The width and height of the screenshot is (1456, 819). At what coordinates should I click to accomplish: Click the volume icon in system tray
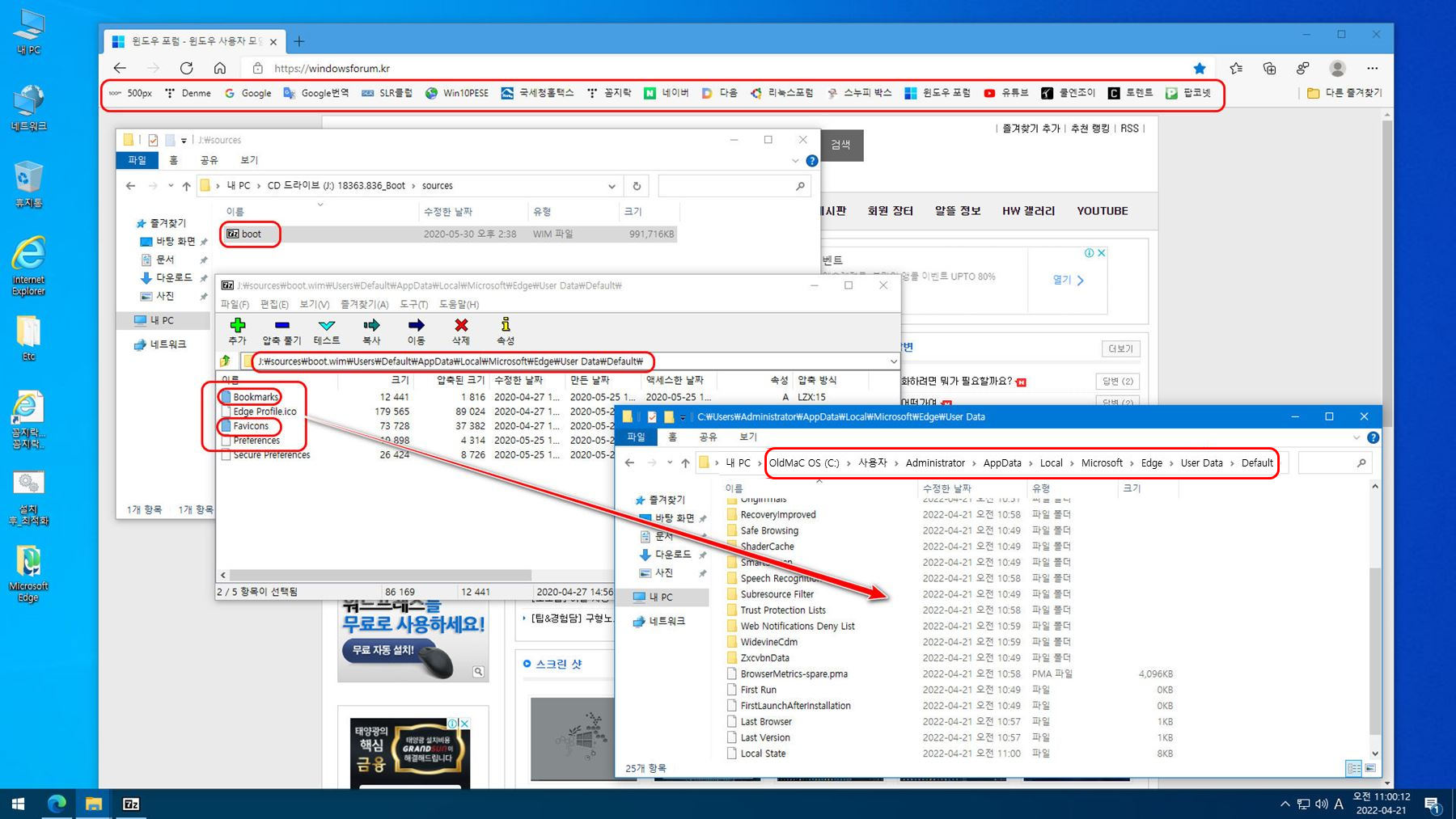click(x=1321, y=804)
